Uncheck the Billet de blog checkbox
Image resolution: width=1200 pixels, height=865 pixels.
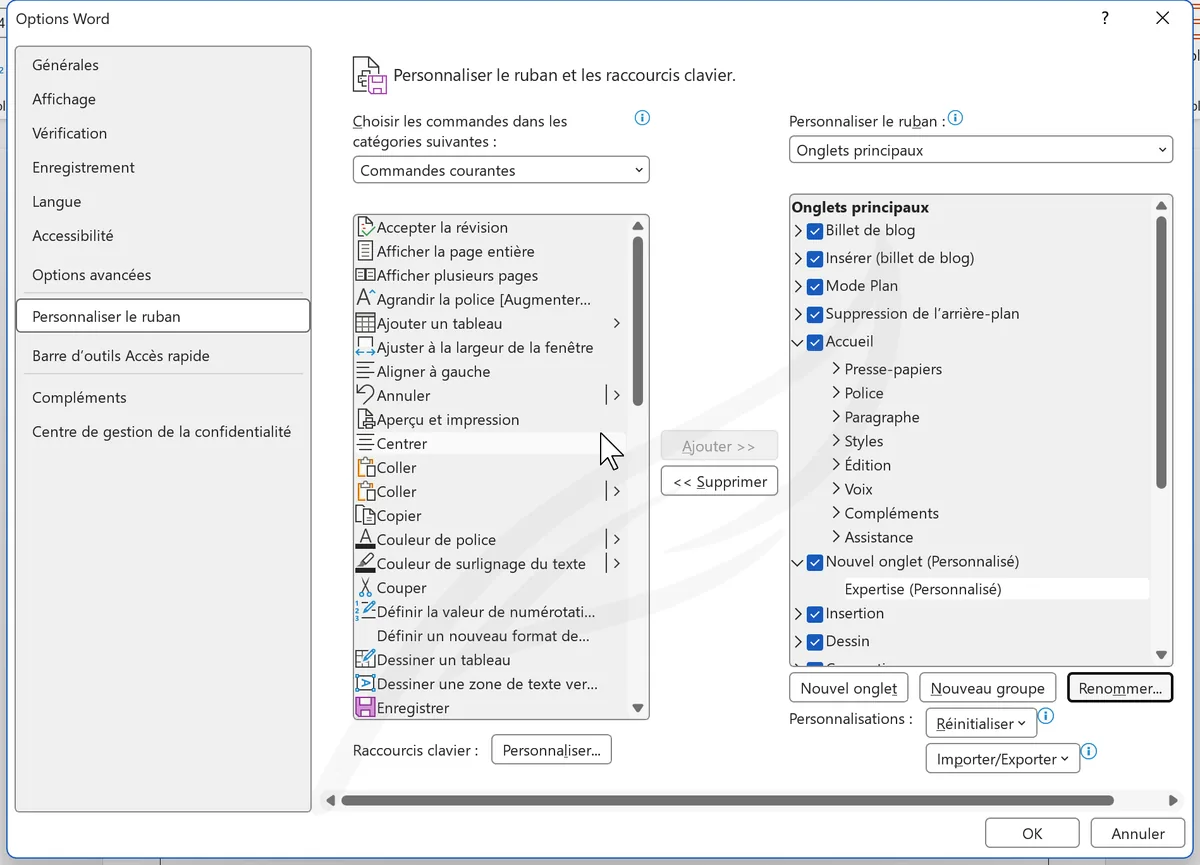[814, 230]
